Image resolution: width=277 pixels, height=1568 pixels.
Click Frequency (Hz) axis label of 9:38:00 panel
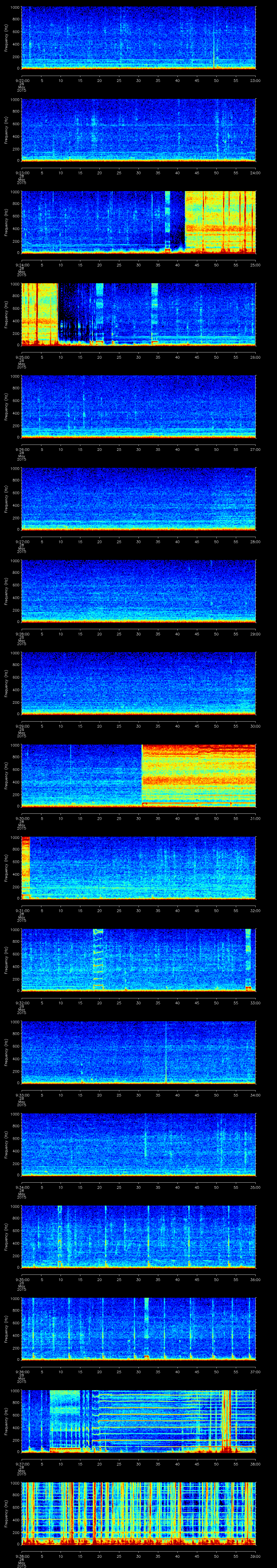[x=7, y=1514]
